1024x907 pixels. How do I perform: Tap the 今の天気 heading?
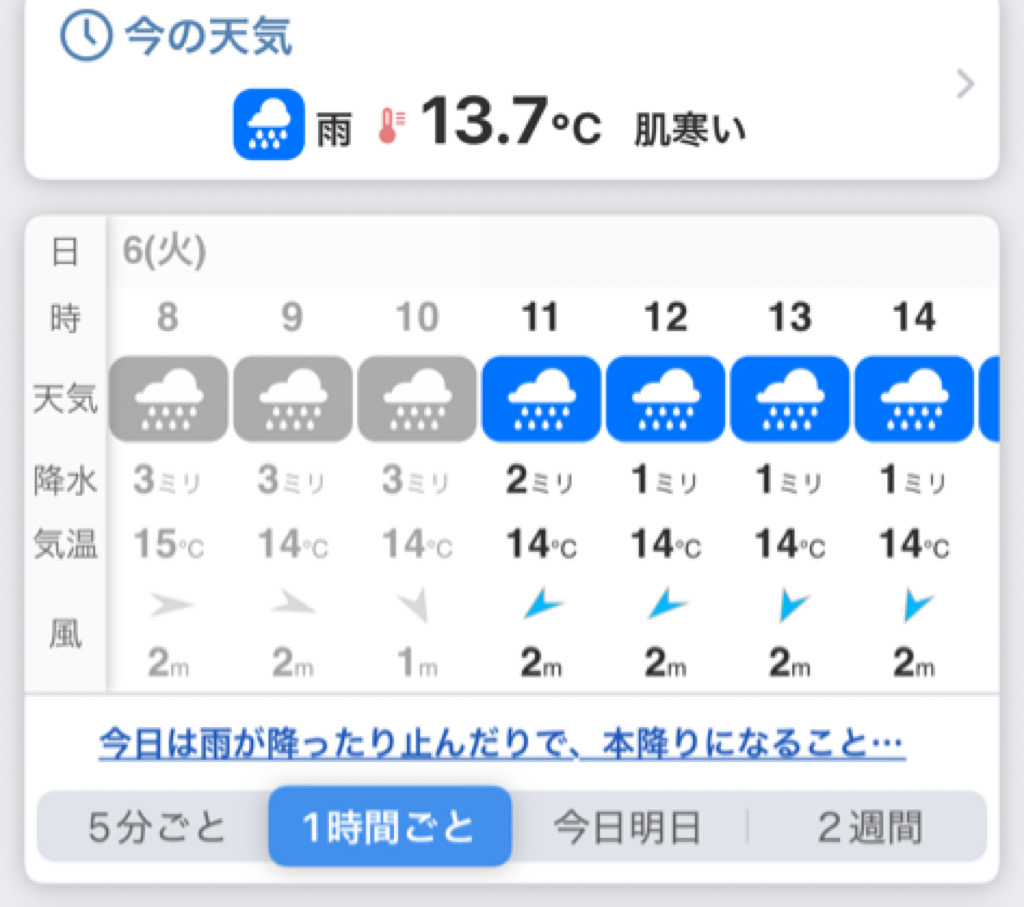[208, 37]
